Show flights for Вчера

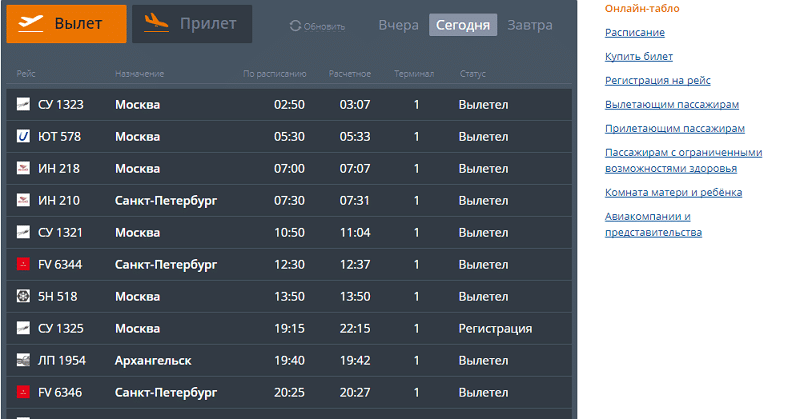(398, 25)
